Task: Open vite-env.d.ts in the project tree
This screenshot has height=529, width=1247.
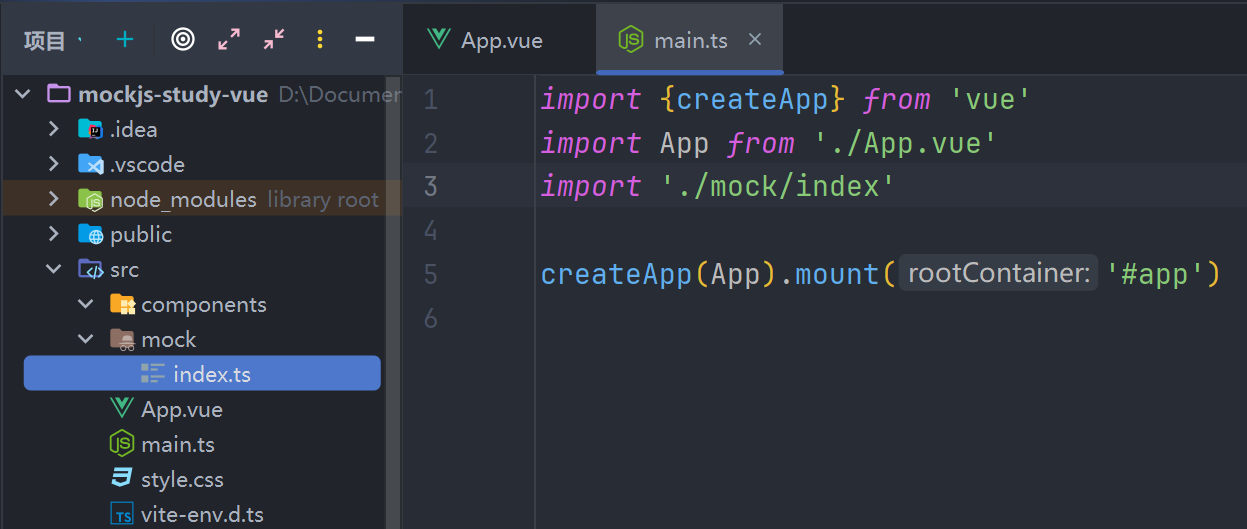Action: 202,515
